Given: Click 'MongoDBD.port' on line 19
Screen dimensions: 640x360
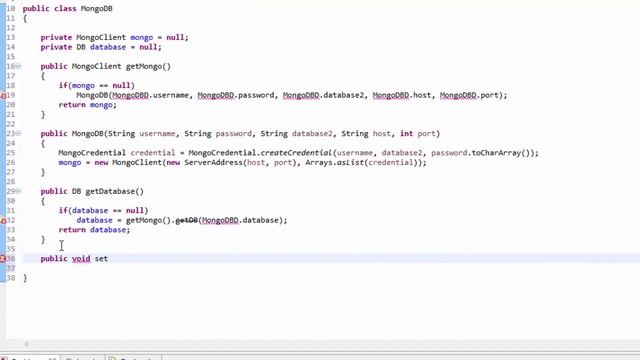Looking at the screenshot, I should point(469,95).
